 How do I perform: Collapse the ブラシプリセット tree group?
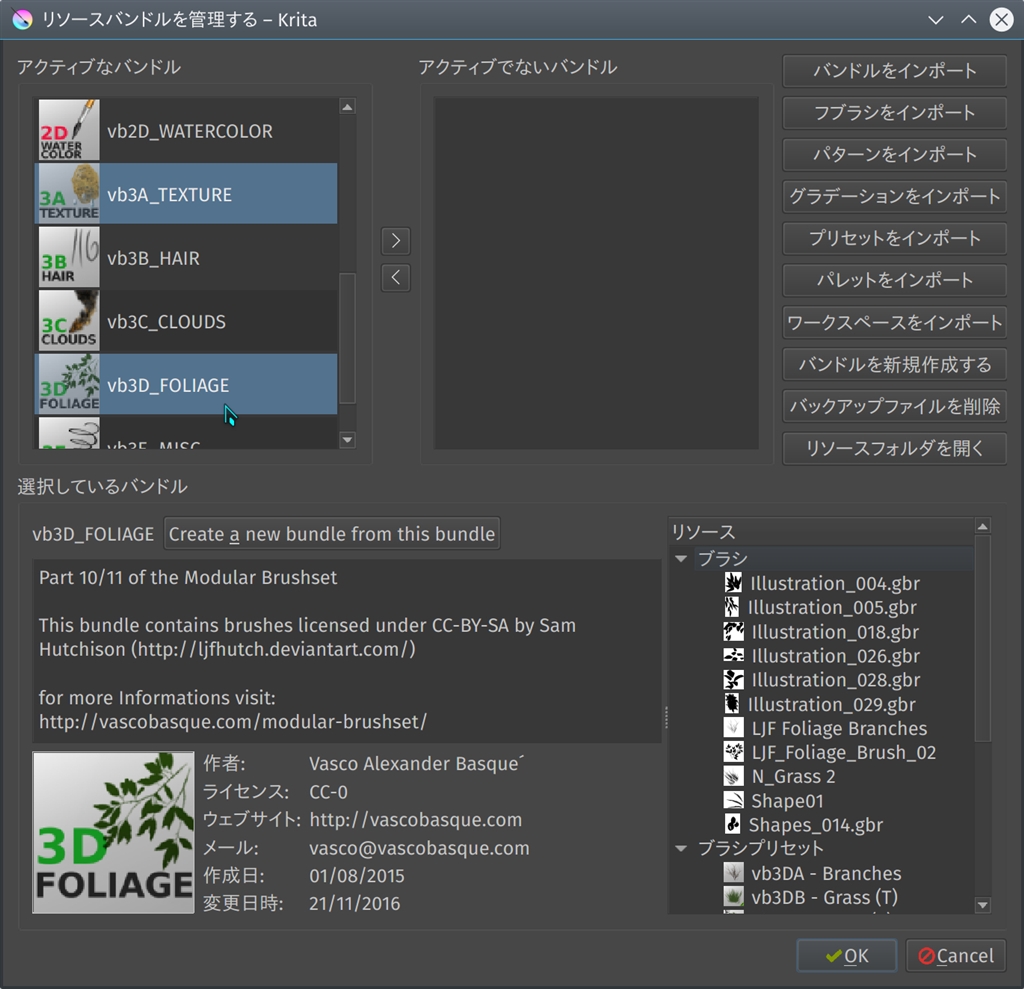tap(681, 849)
